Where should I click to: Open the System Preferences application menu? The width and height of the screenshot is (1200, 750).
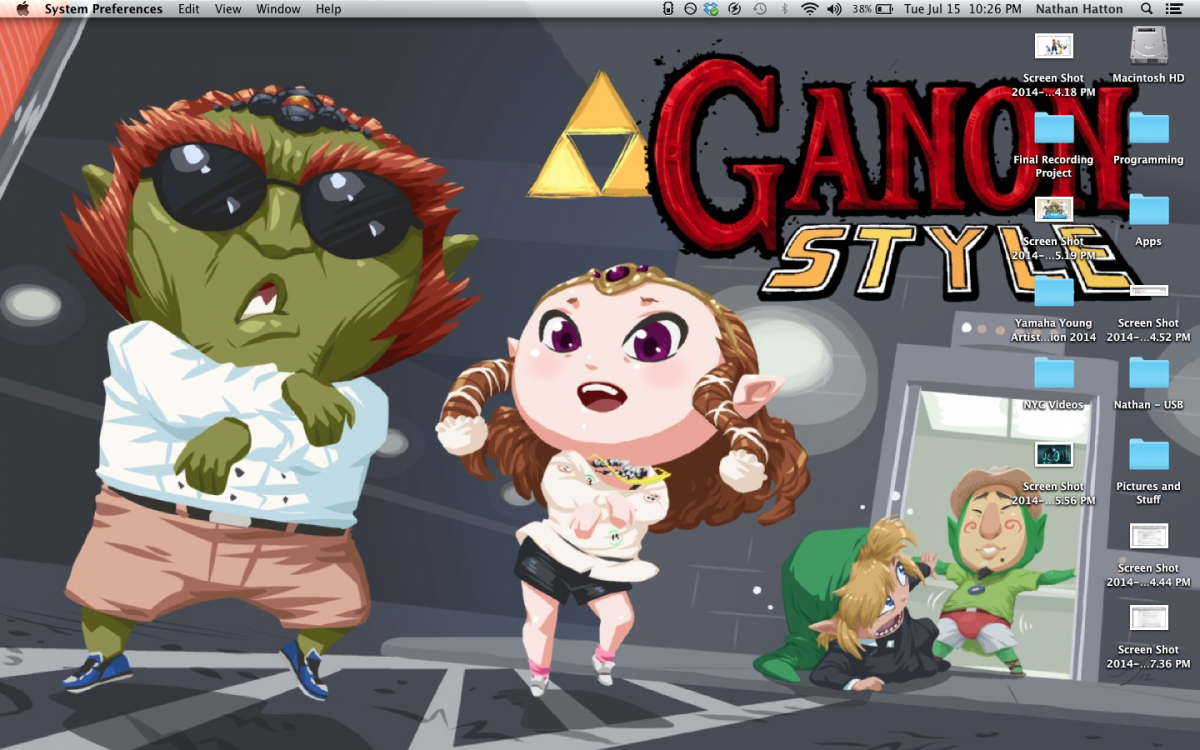point(103,9)
